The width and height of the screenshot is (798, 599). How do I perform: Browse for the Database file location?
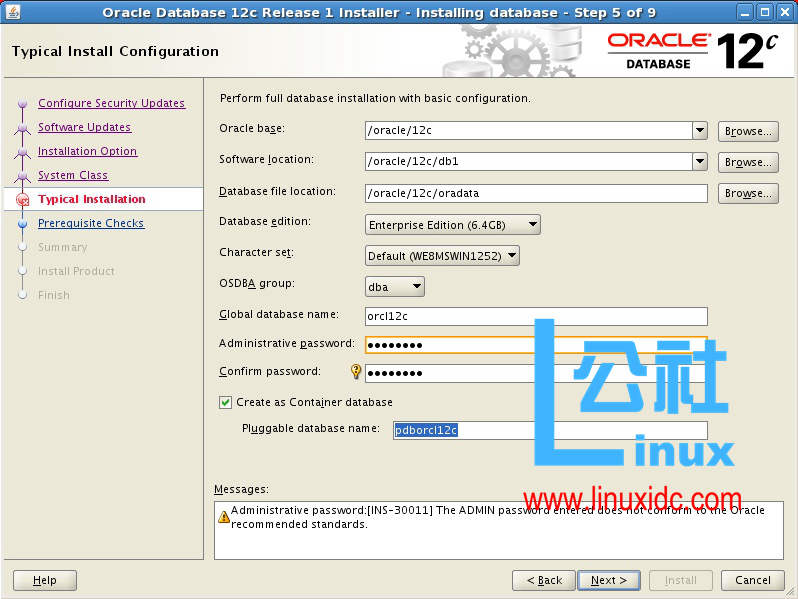[x=748, y=193]
